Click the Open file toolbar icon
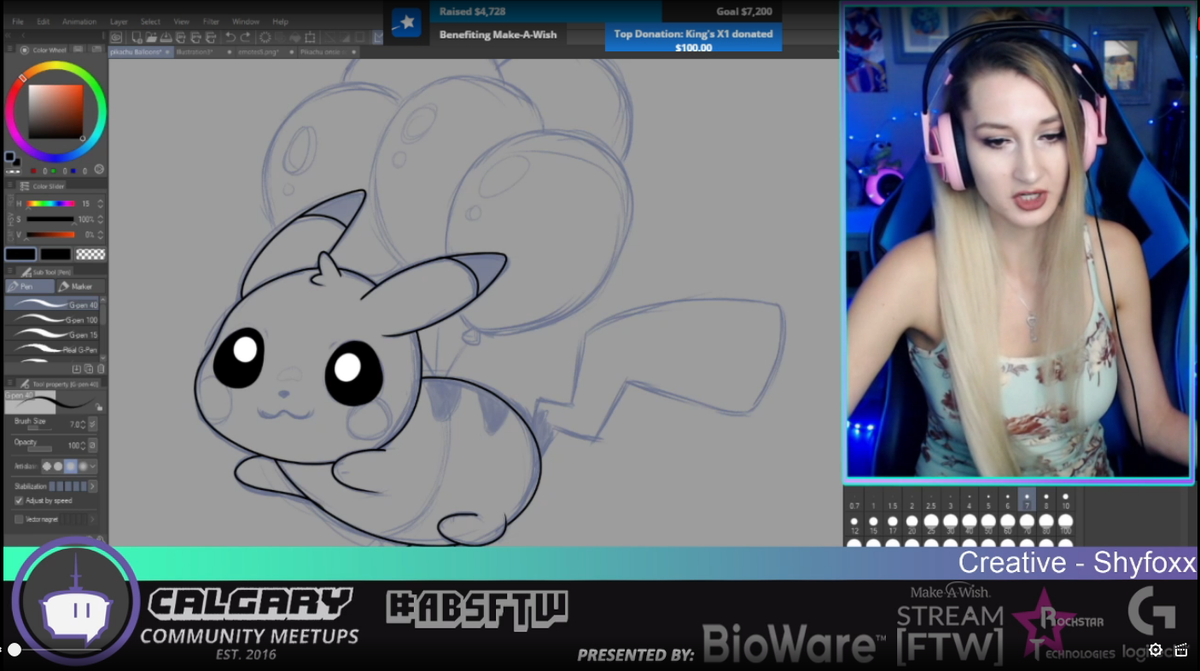The image size is (1200, 671). click(151, 37)
